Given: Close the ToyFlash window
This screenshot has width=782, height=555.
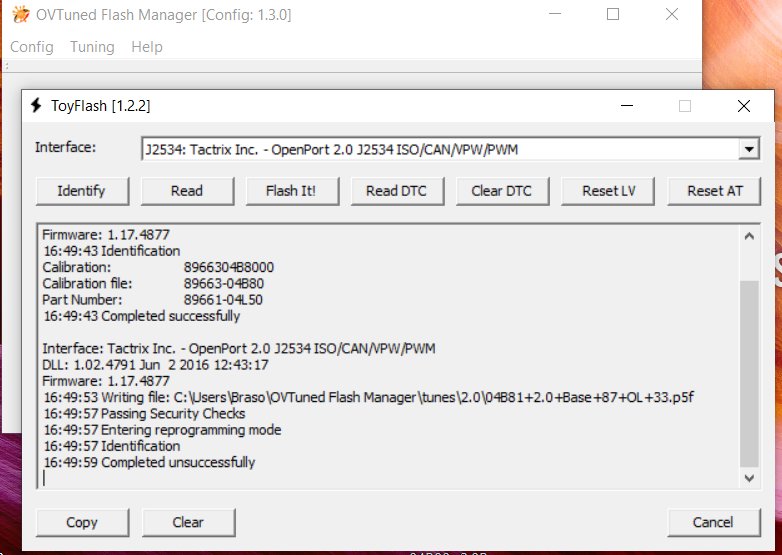Looking at the screenshot, I should click(744, 106).
